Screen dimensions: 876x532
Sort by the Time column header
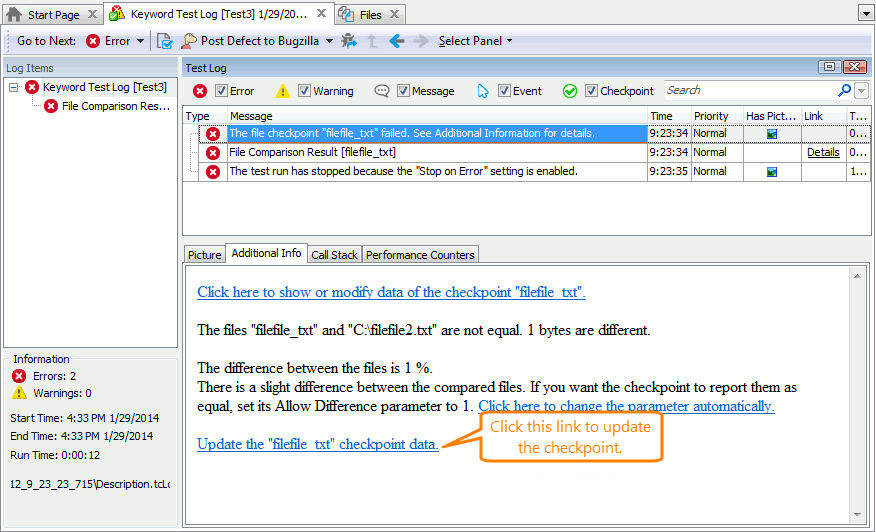point(669,116)
